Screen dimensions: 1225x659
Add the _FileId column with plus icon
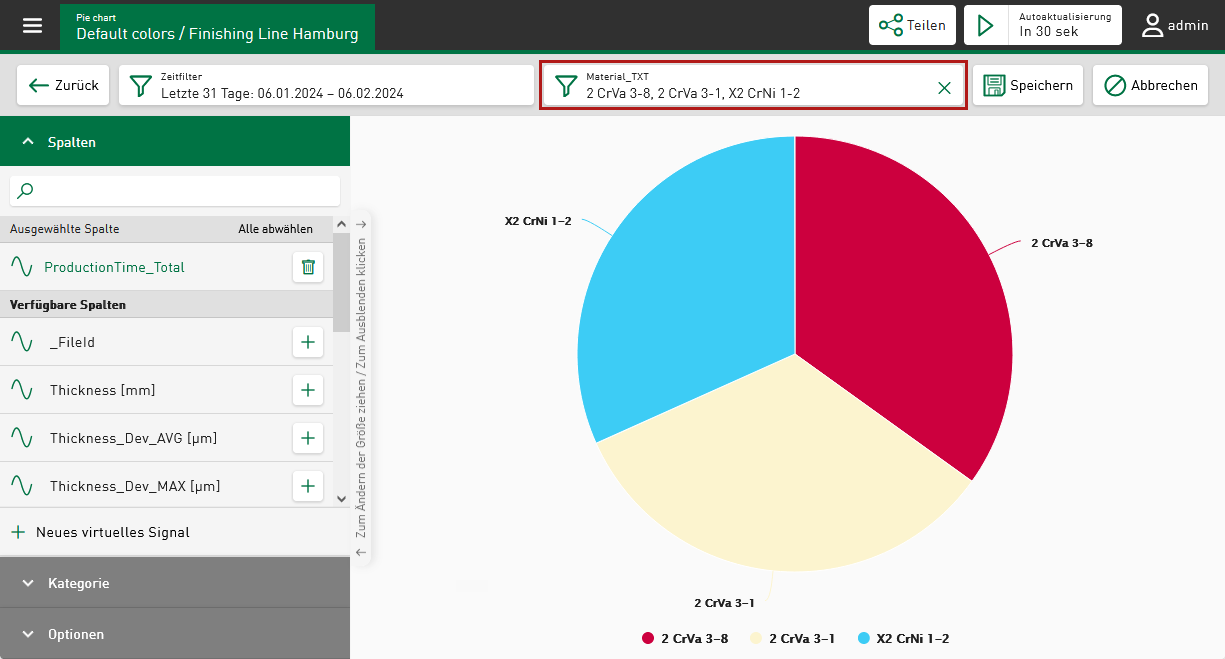point(308,342)
